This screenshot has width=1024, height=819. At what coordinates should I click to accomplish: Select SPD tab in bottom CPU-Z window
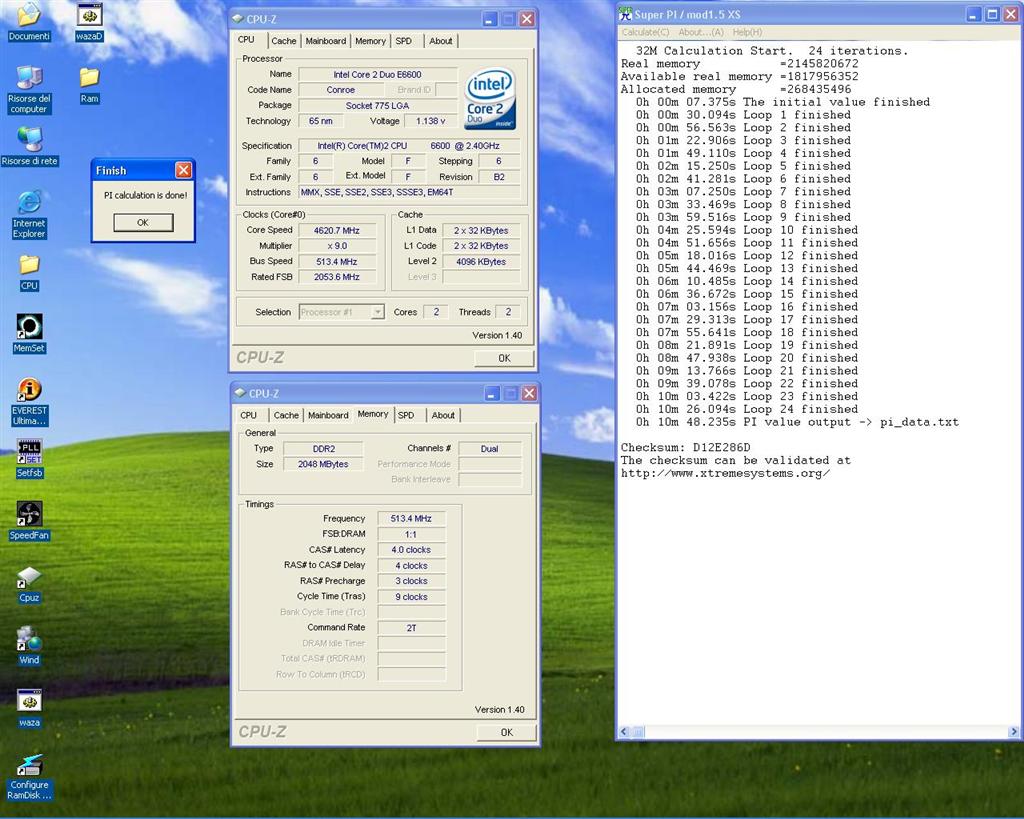pos(406,415)
